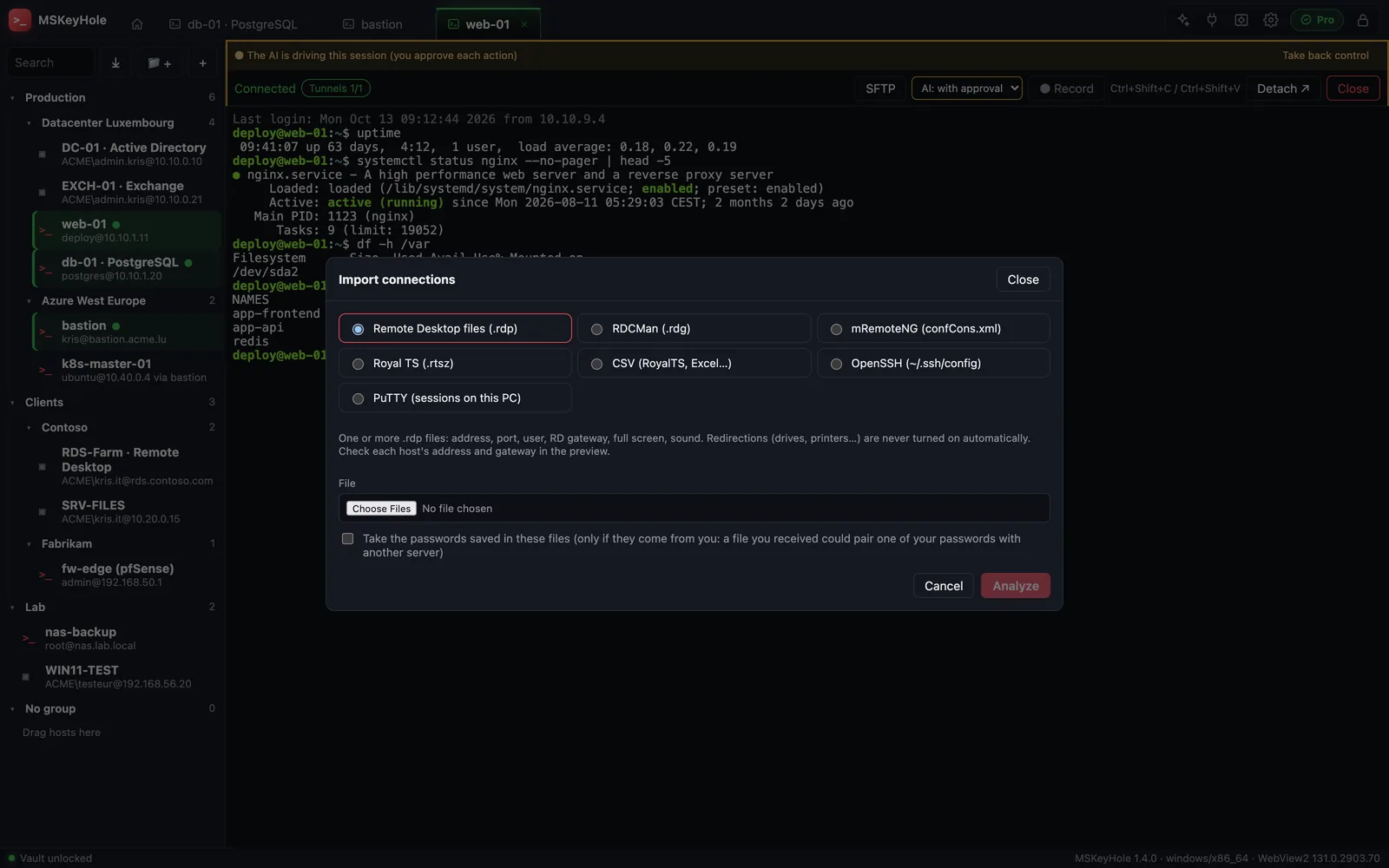Screen dimensions: 1389x868
Task: Switch to the db-01 · PostgreSQL tab
Action: point(233,24)
